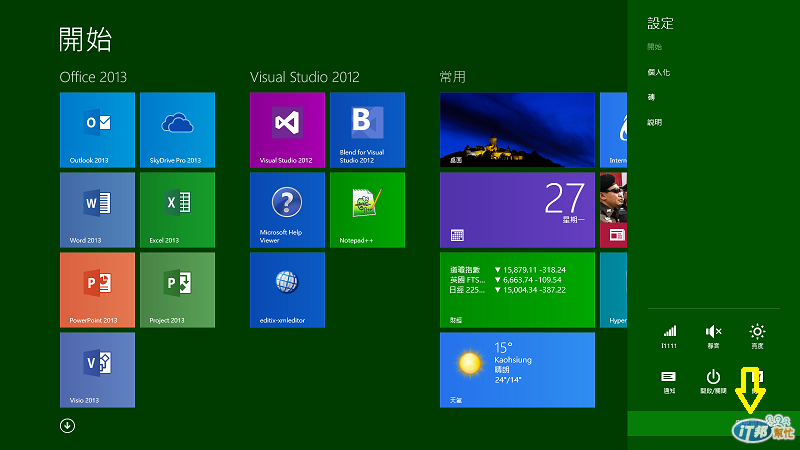The width and height of the screenshot is (800, 450).
Task: Select the Visual Studio 2012 group heading
Action: [x=305, y=77]
